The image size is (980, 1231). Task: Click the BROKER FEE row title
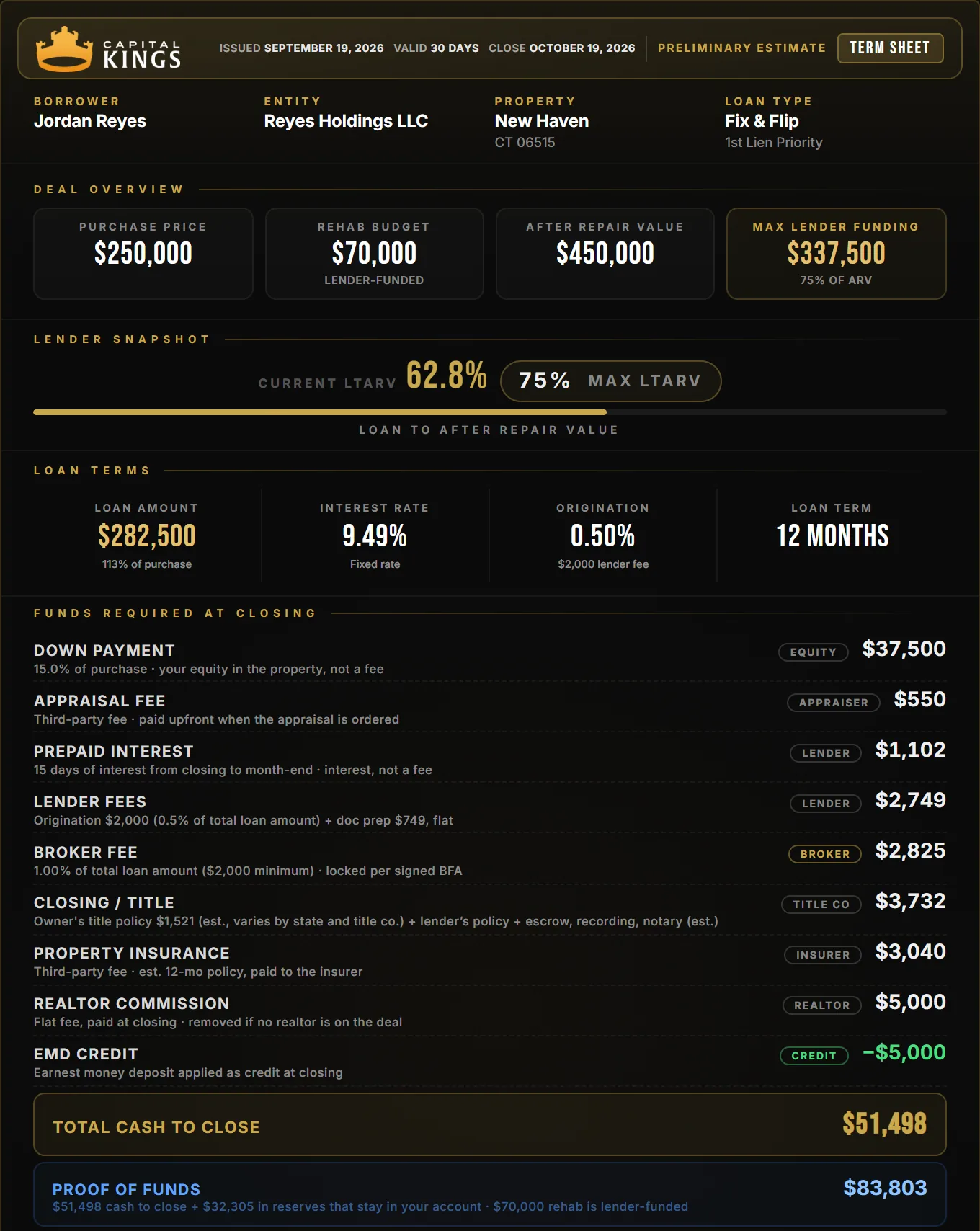click(x=86, y=853)
